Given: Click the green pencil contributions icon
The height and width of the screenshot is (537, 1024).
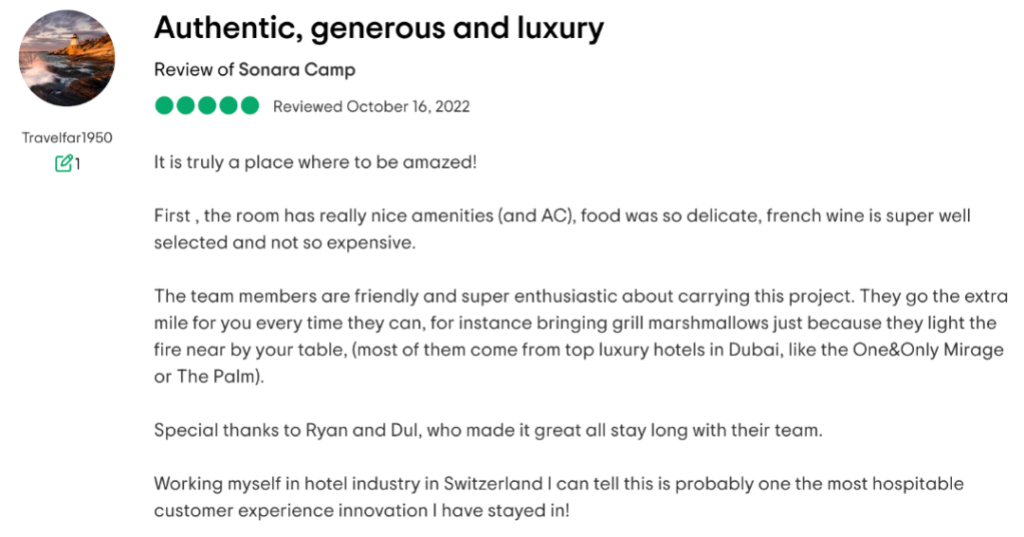Looking at the screenshot, I should (63, 163).
